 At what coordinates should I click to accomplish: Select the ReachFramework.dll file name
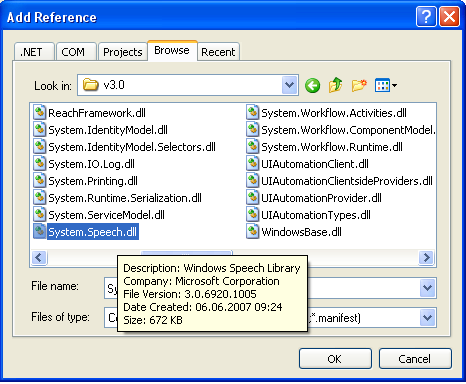(97, 113)
